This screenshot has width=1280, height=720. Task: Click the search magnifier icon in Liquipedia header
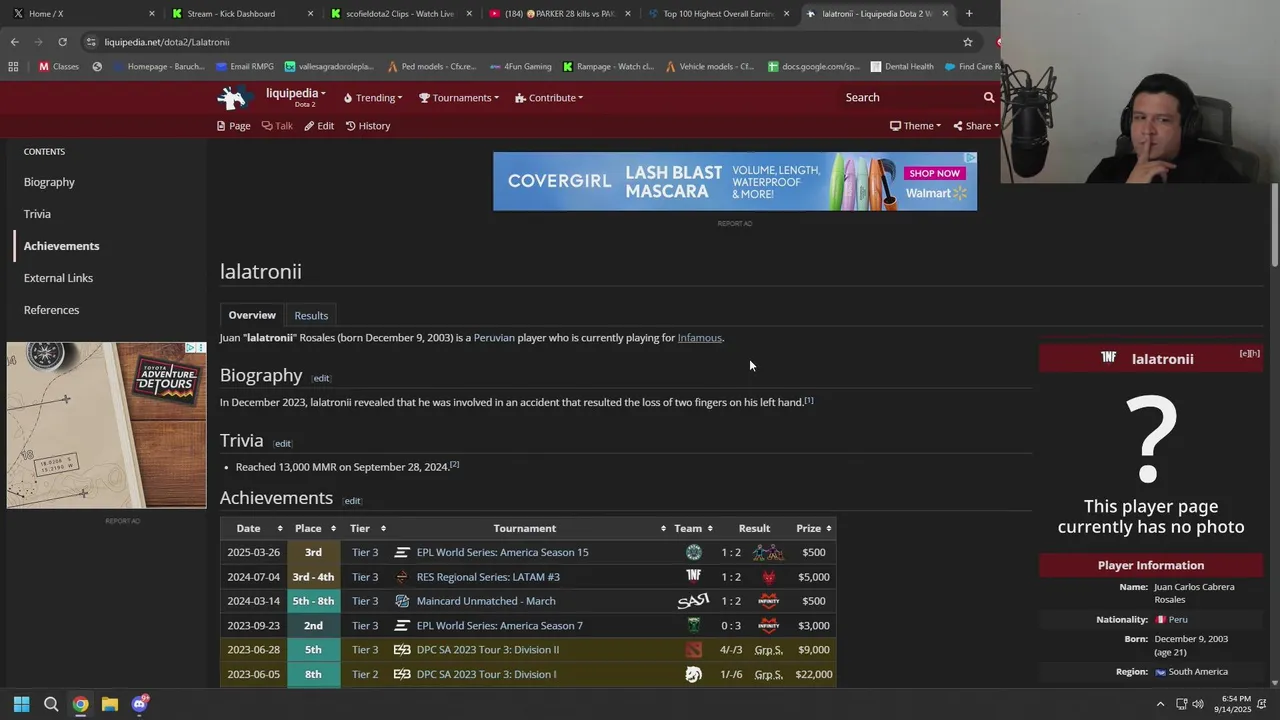989,97
